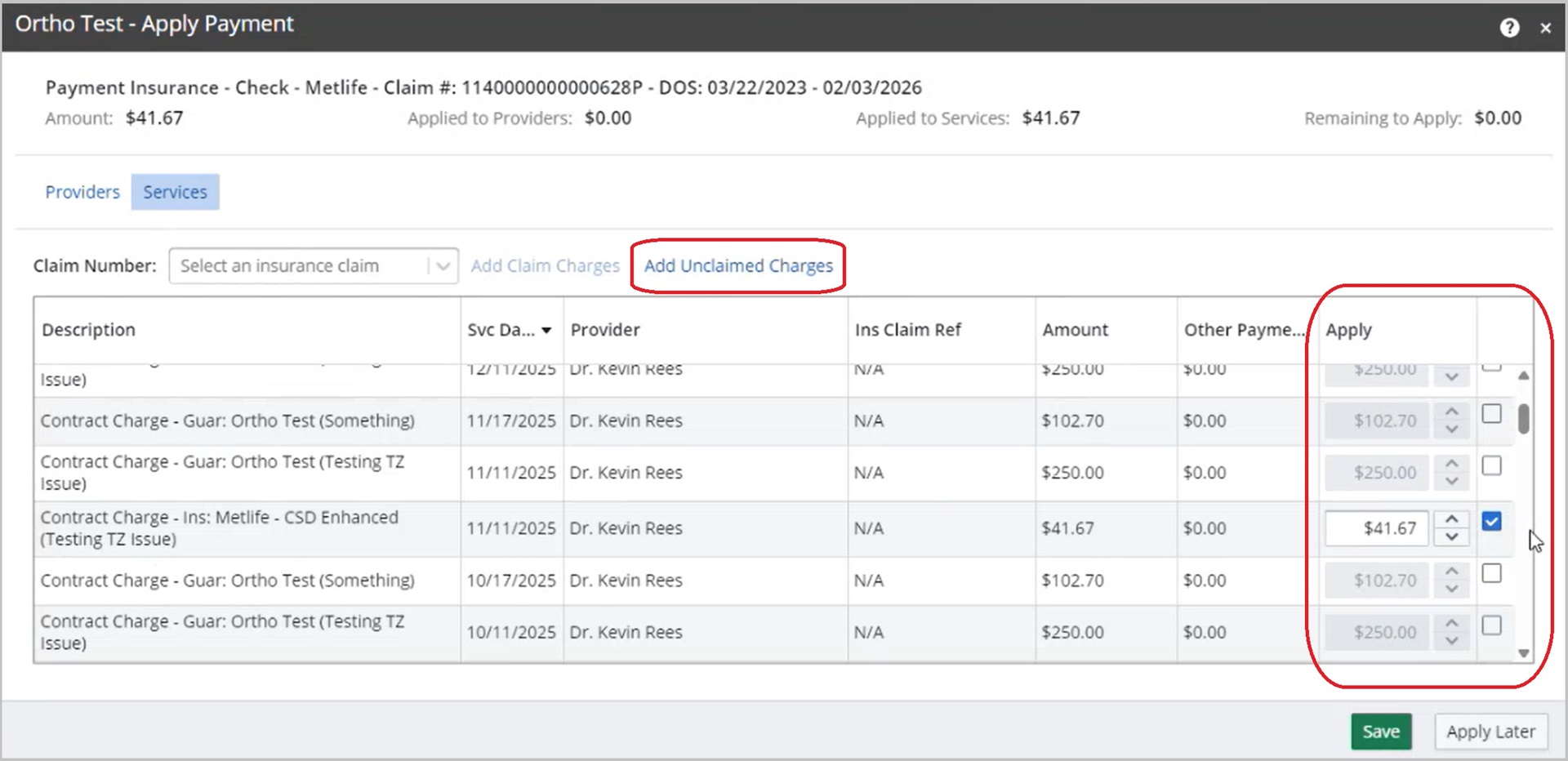This screenshot has width=1568, height=761.
Task: Click up arrow on 11/17/2025 $102.70 row
Action: tap(1451, 412)
